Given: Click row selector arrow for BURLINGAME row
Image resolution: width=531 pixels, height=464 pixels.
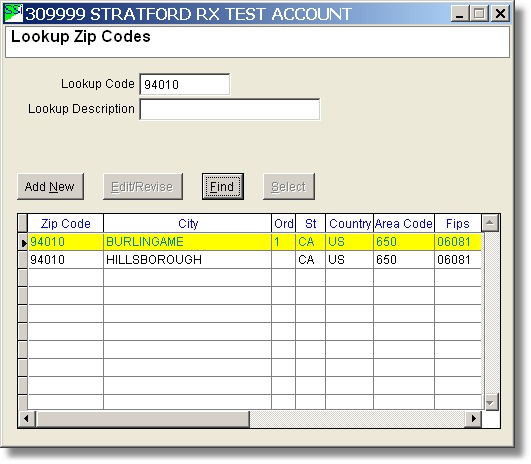Looking at the screenshot, I should [x=23, y=242].
